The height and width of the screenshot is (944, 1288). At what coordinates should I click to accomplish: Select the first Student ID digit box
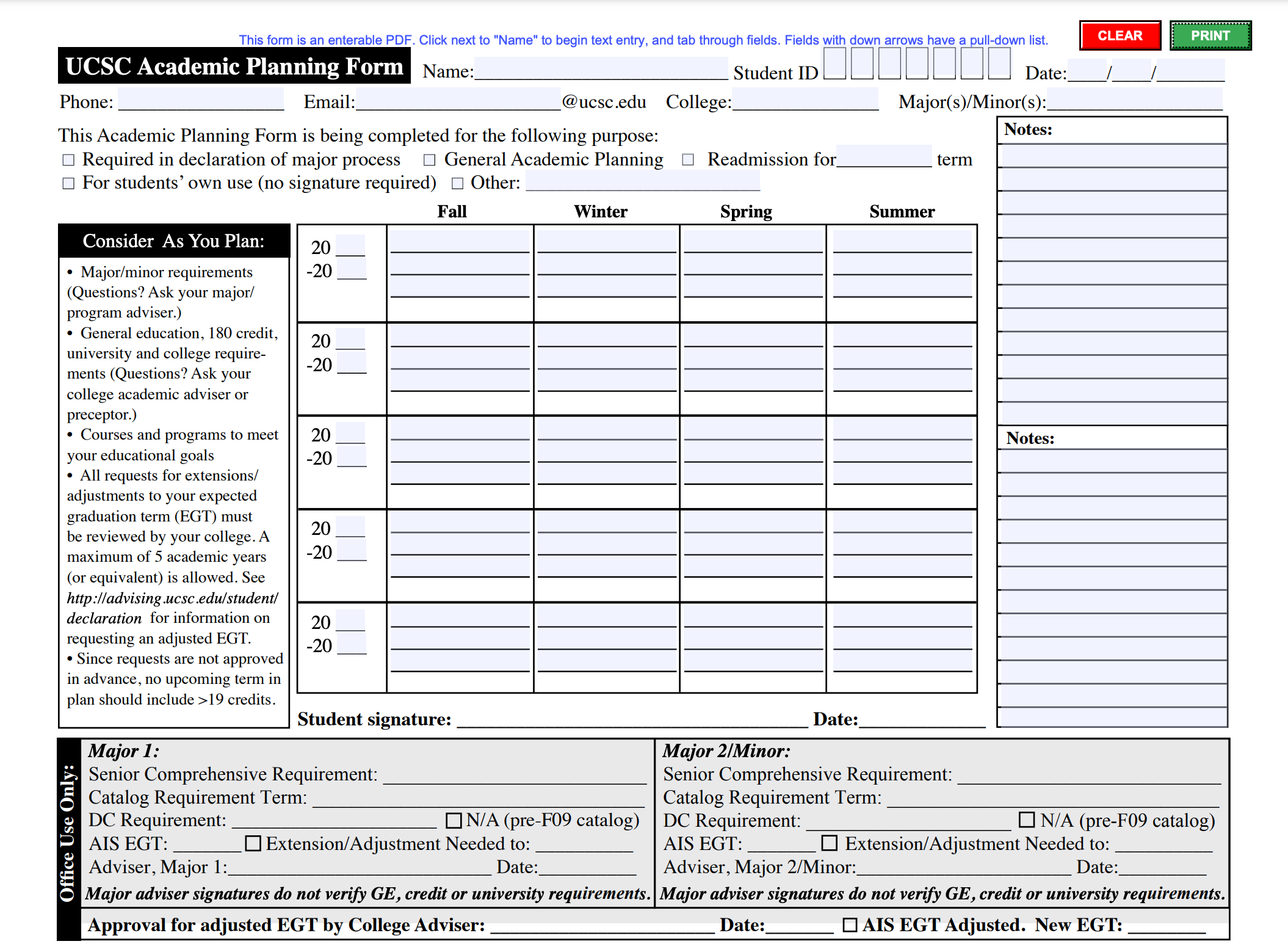[834, 63]
